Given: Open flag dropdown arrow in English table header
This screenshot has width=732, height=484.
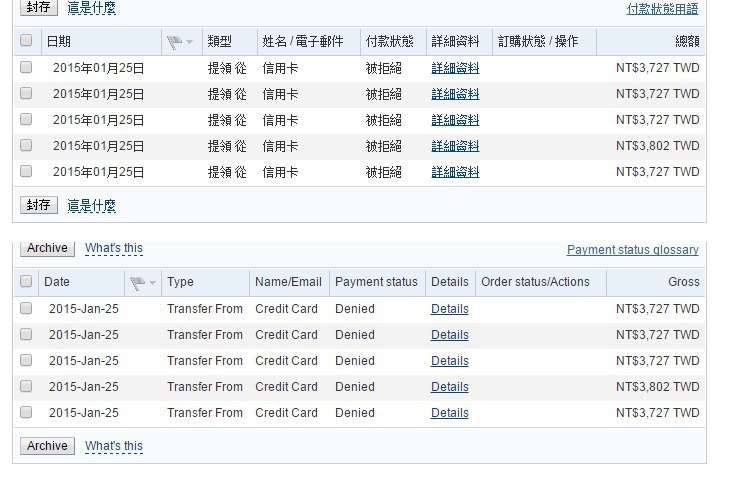Looking at the screenshot, I should click(x=152, y=282).
